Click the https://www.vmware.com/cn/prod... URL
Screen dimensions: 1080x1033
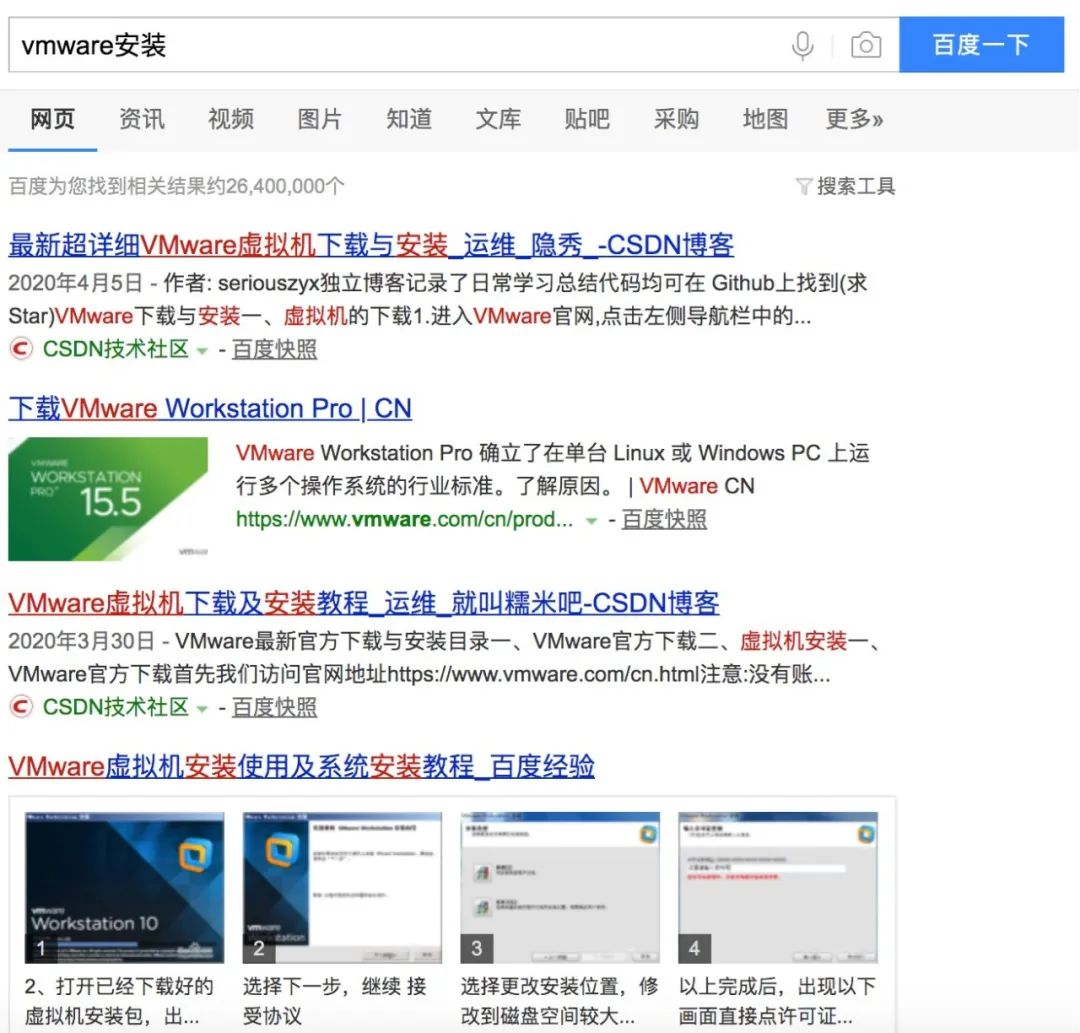click(404, 519)
